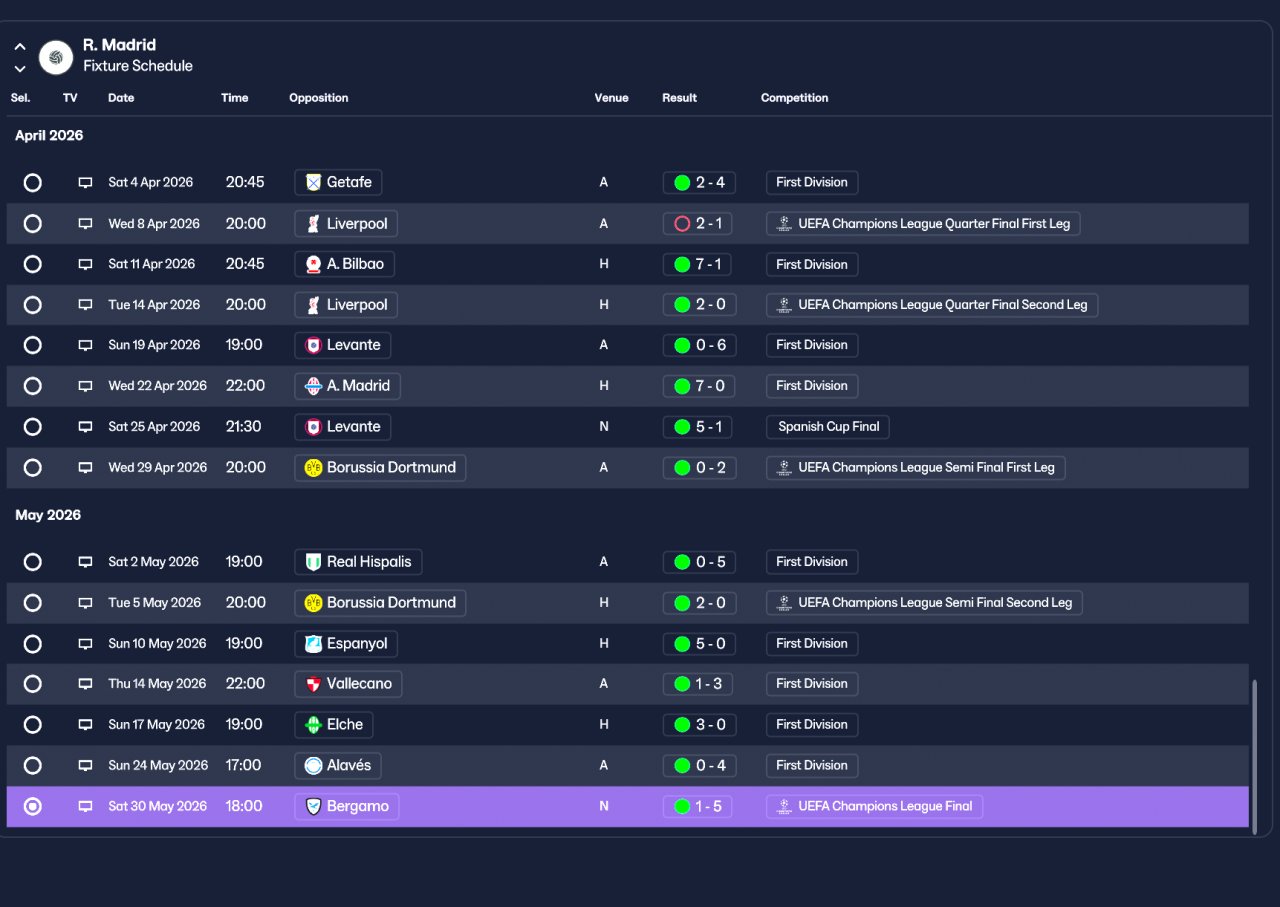Click the TV icon for the Bergamo final
This screenshot has height=907, width=1280.
pos(86,807)
